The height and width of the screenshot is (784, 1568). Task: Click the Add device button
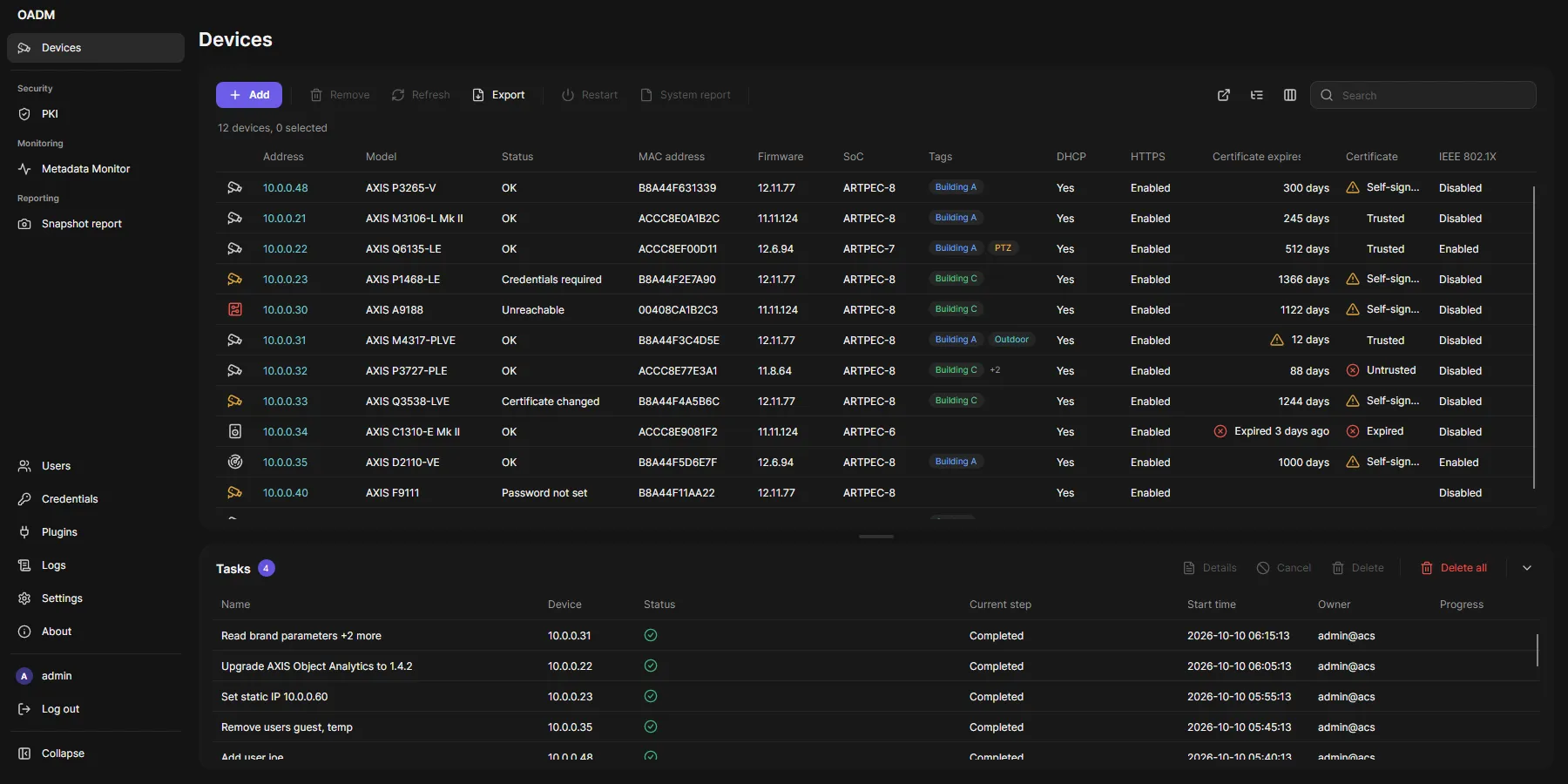tap(249, 95)
